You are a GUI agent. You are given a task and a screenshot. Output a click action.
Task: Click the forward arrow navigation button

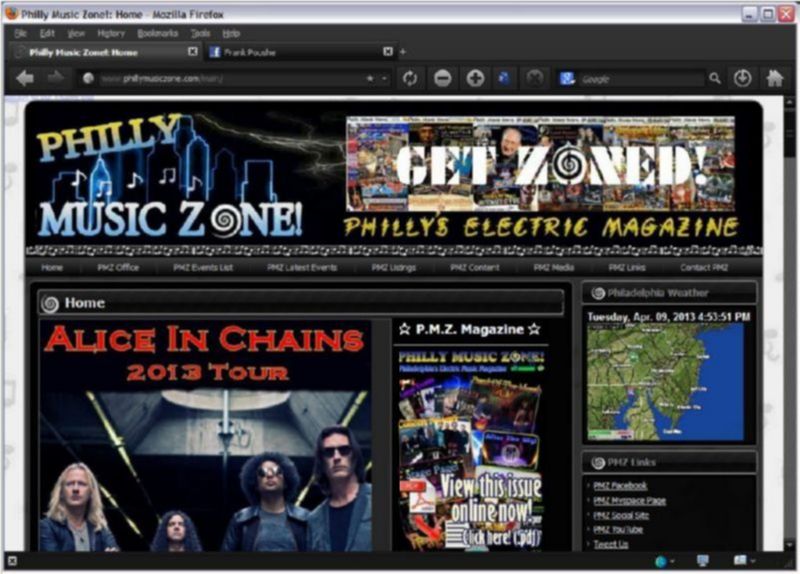[x=56, y=78]
